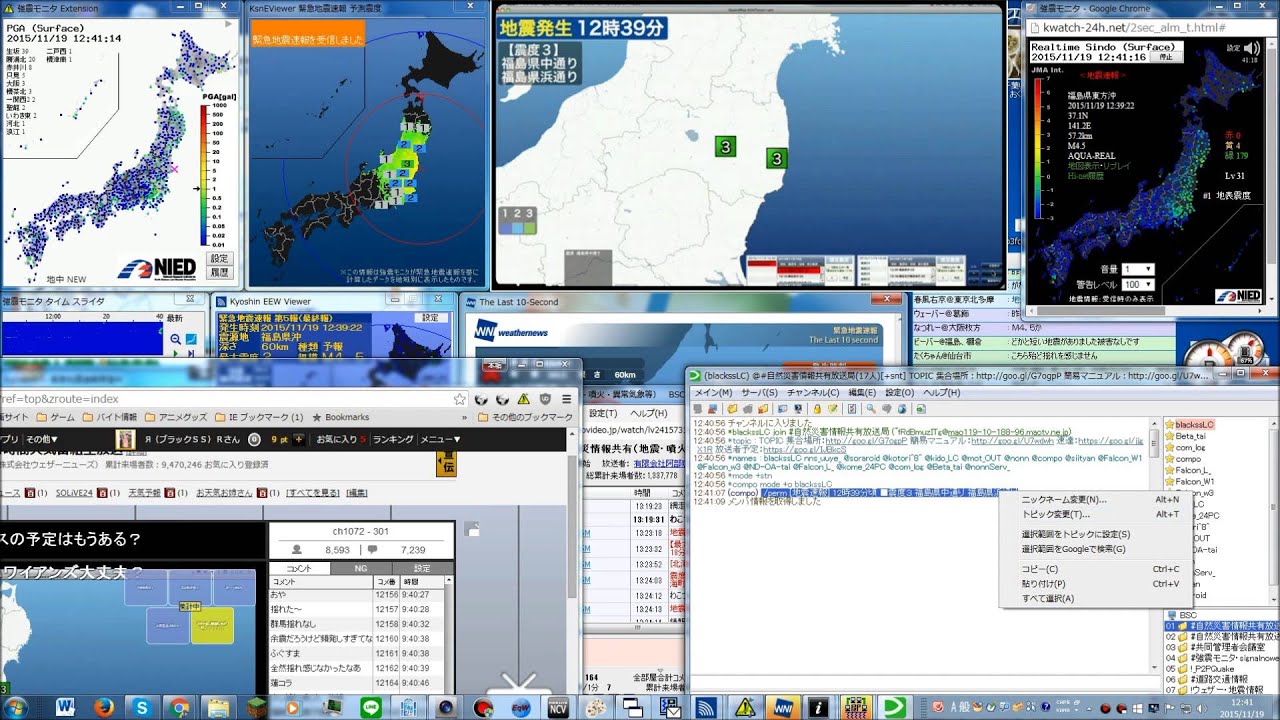
Task: Click the paint palette taskbar icon
Action: tap(595, 707)
